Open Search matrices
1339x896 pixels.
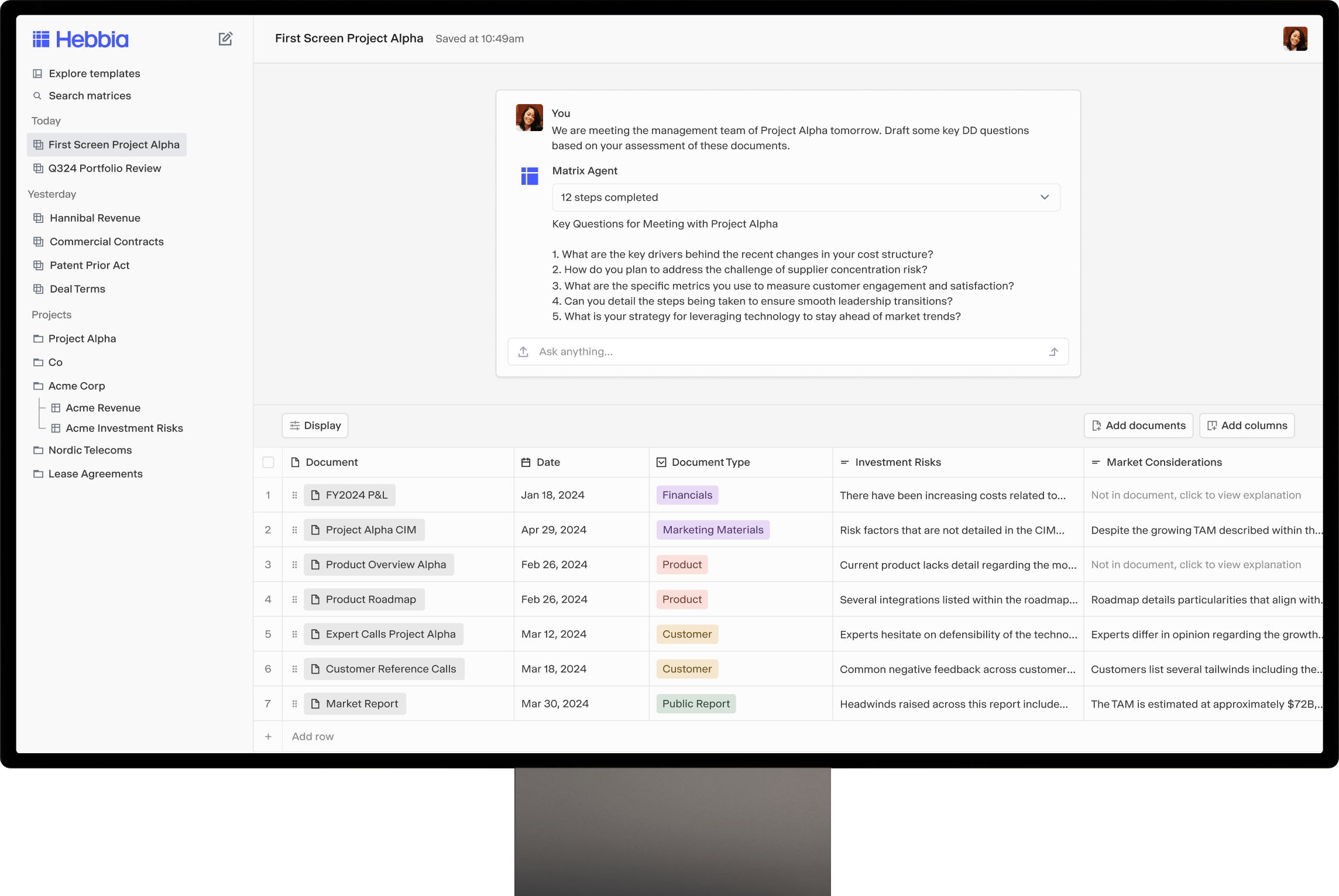click(x=90, y=95)
